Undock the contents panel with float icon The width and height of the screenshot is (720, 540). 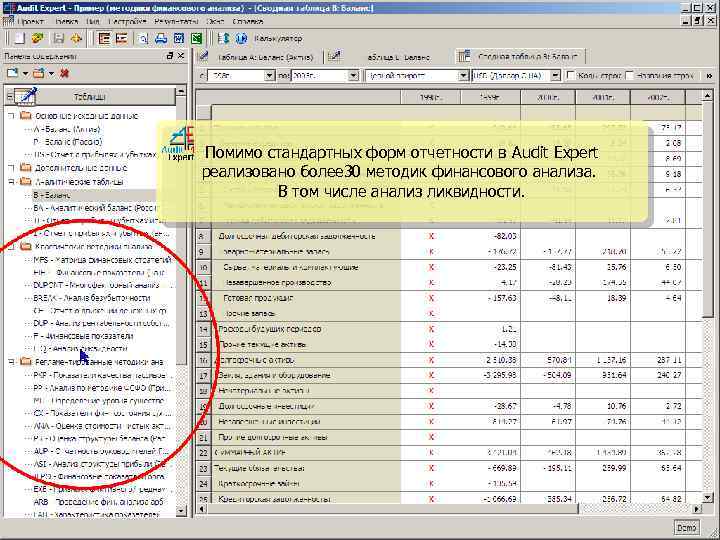(x=169, y=56)
